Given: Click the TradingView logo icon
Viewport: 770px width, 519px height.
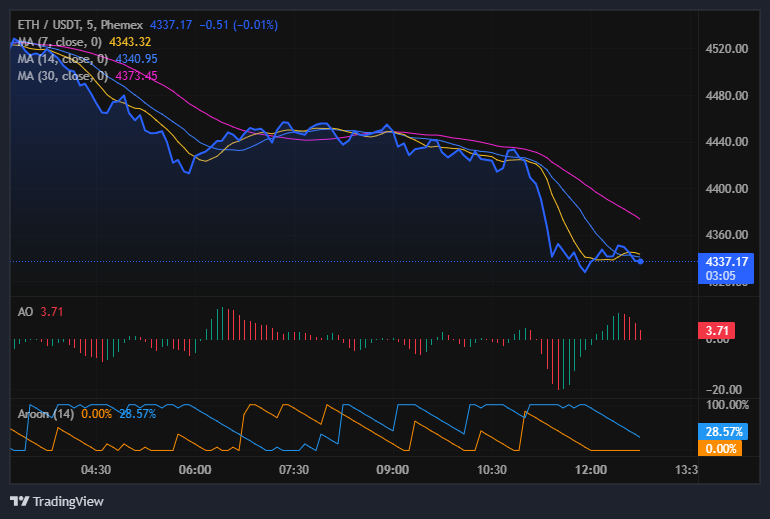Looking at the screenshot, I should [x=19, y=501].
